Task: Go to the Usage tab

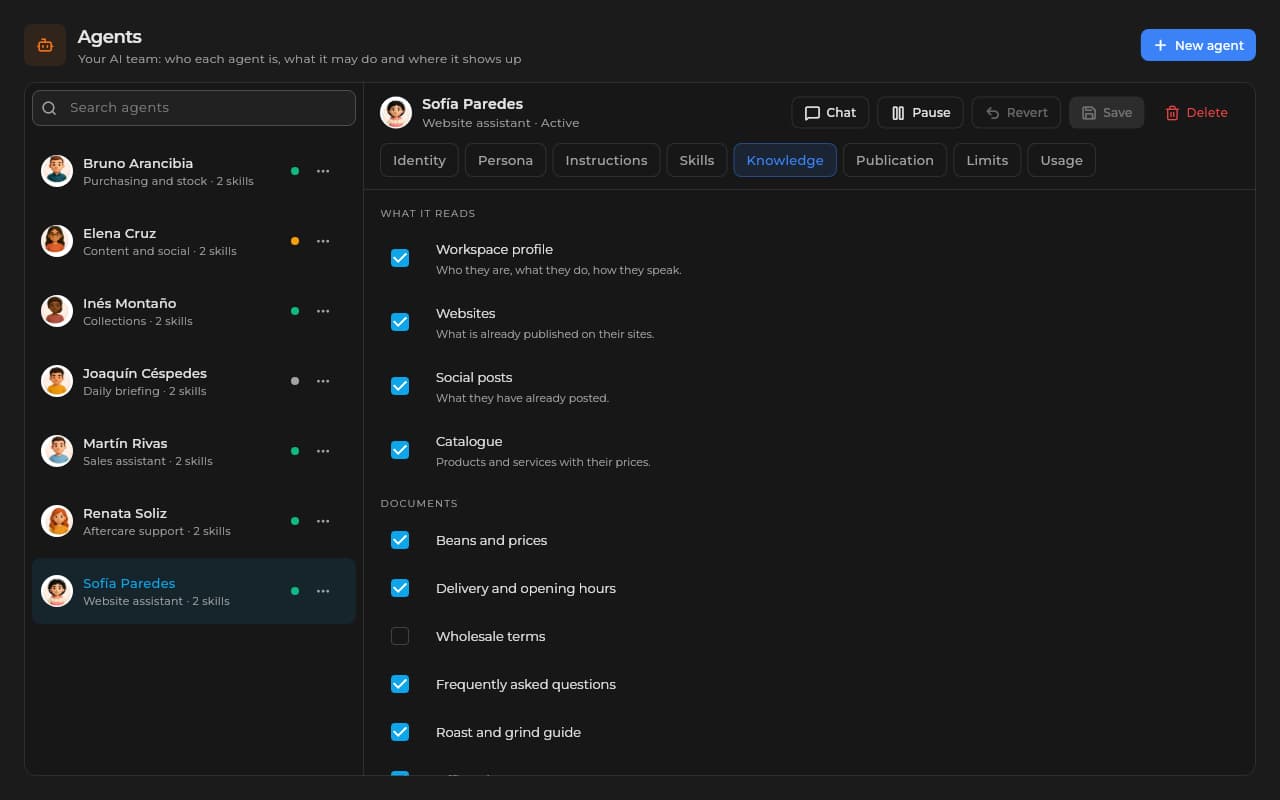Action: [1061, 160]
